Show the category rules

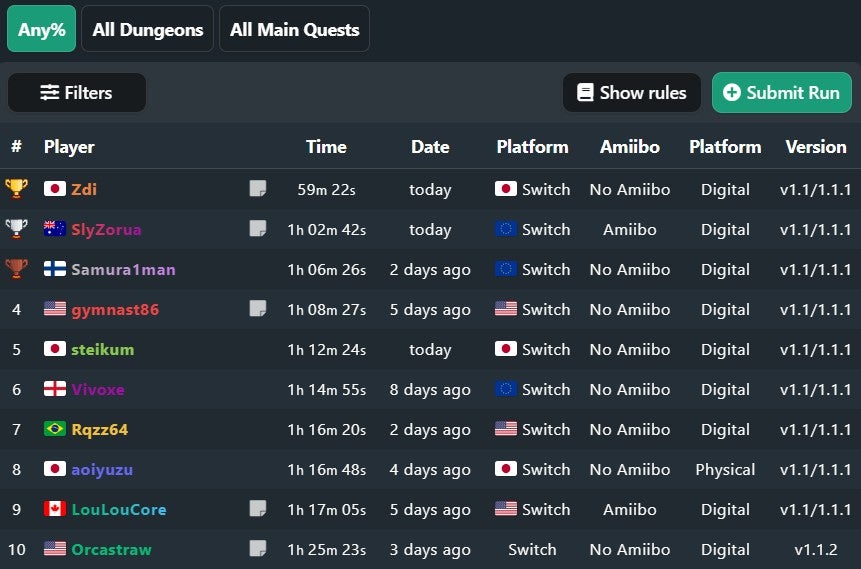(632, 93)
